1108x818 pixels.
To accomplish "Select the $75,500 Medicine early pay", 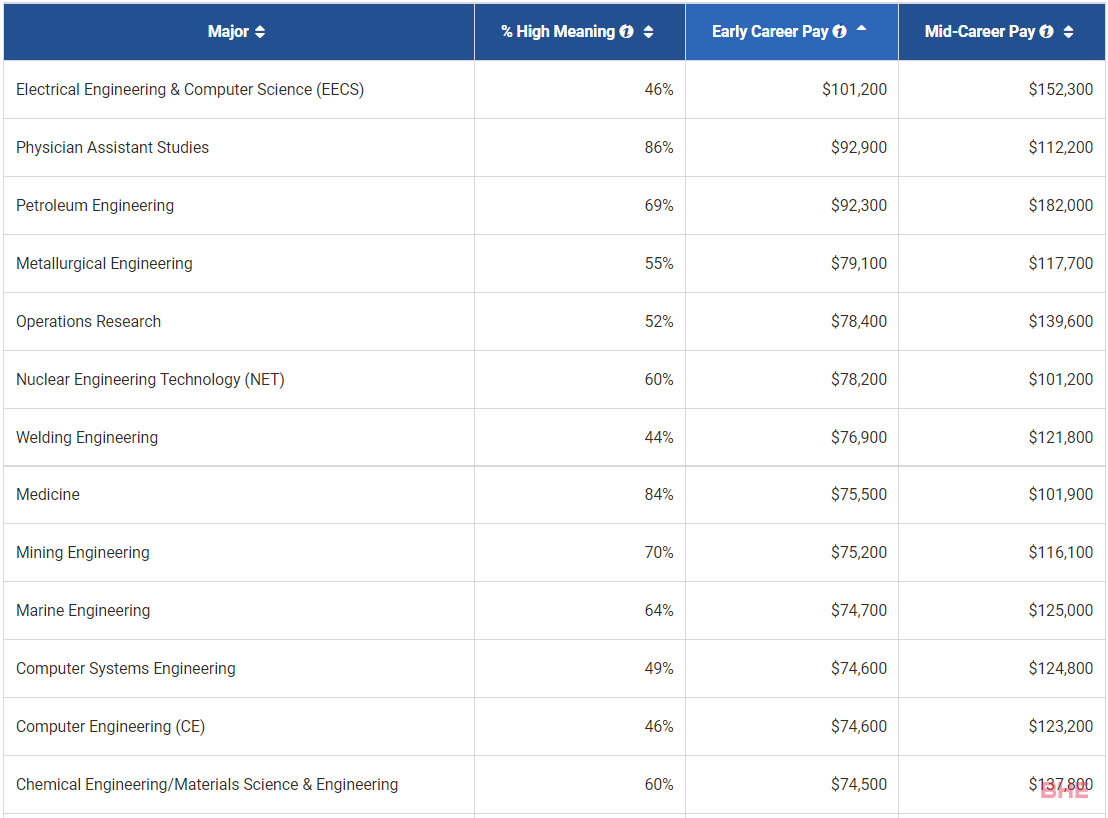I will [859, 494].
